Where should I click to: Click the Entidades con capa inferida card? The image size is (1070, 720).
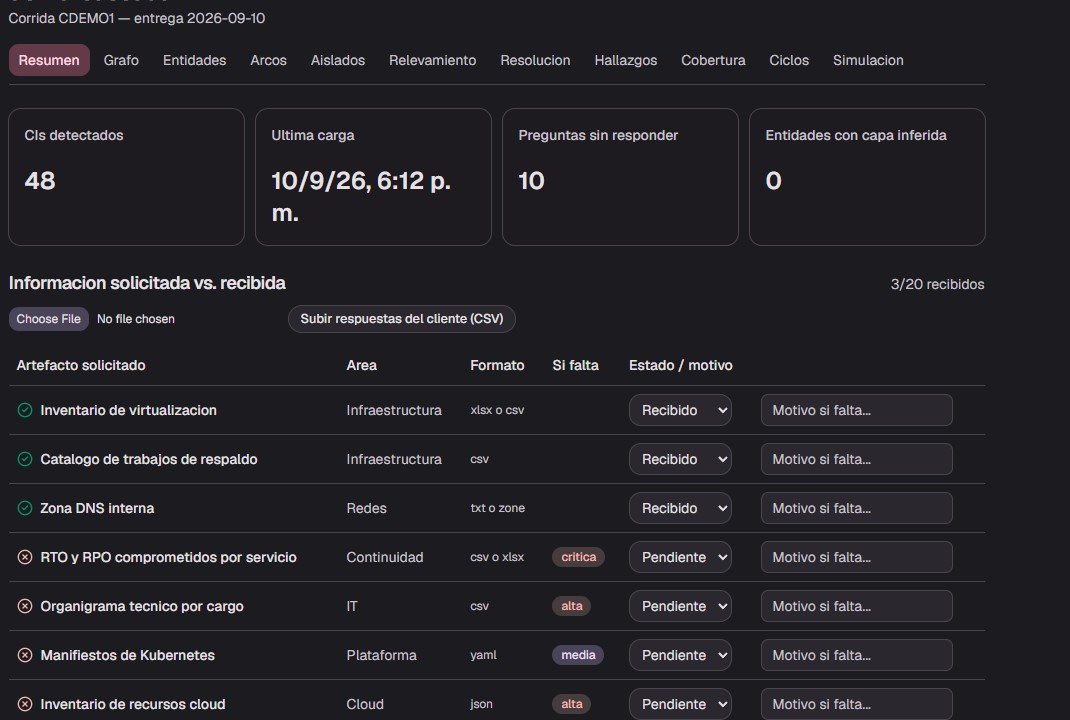point(867,177)
